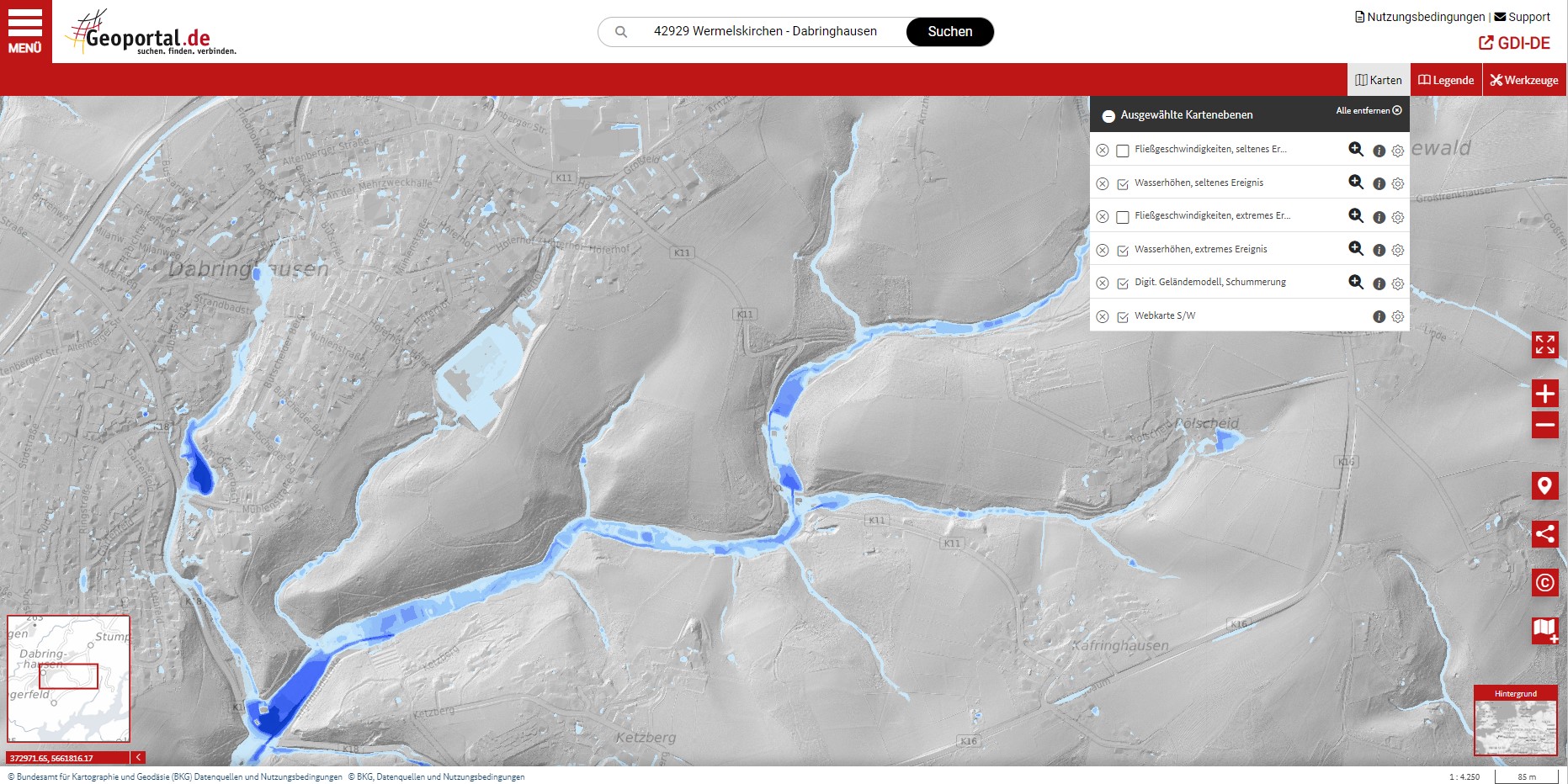The image size is (1568, 784).
Task: Collapse the Ausgewählte Kartenebenen panel
Action: click(x=1108, y=116)
